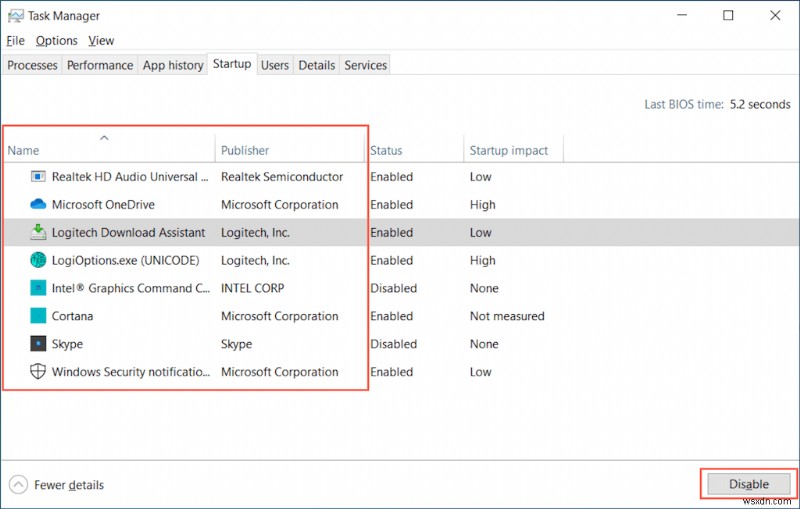Select Windows Security notification entry name

pyautogui.click(x=131, y=372)
